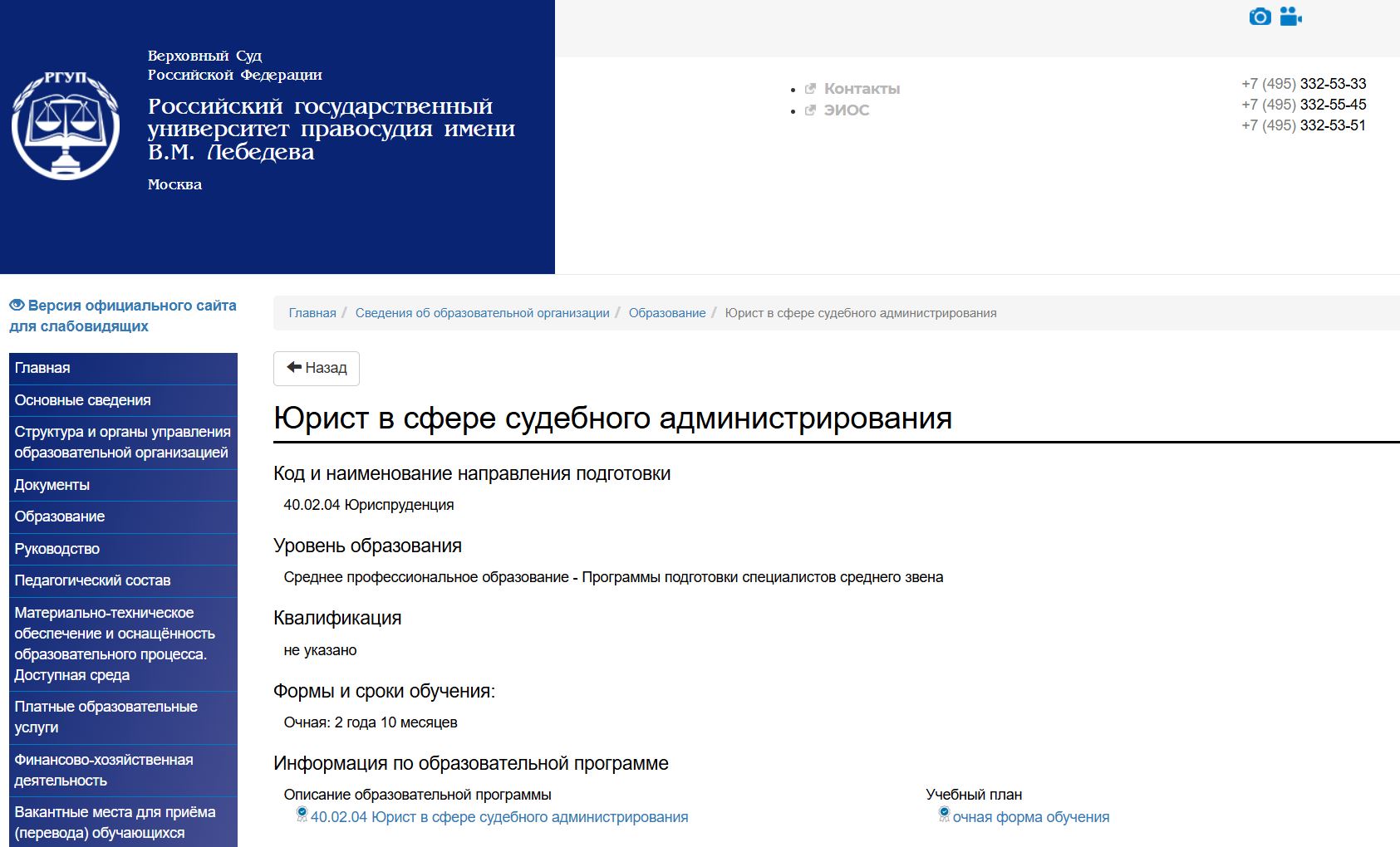The width and height of the screenshot is (1400, 847).
Task: Open Материально-техническое обеспечение sidebar item
Action: click(123, 644)
